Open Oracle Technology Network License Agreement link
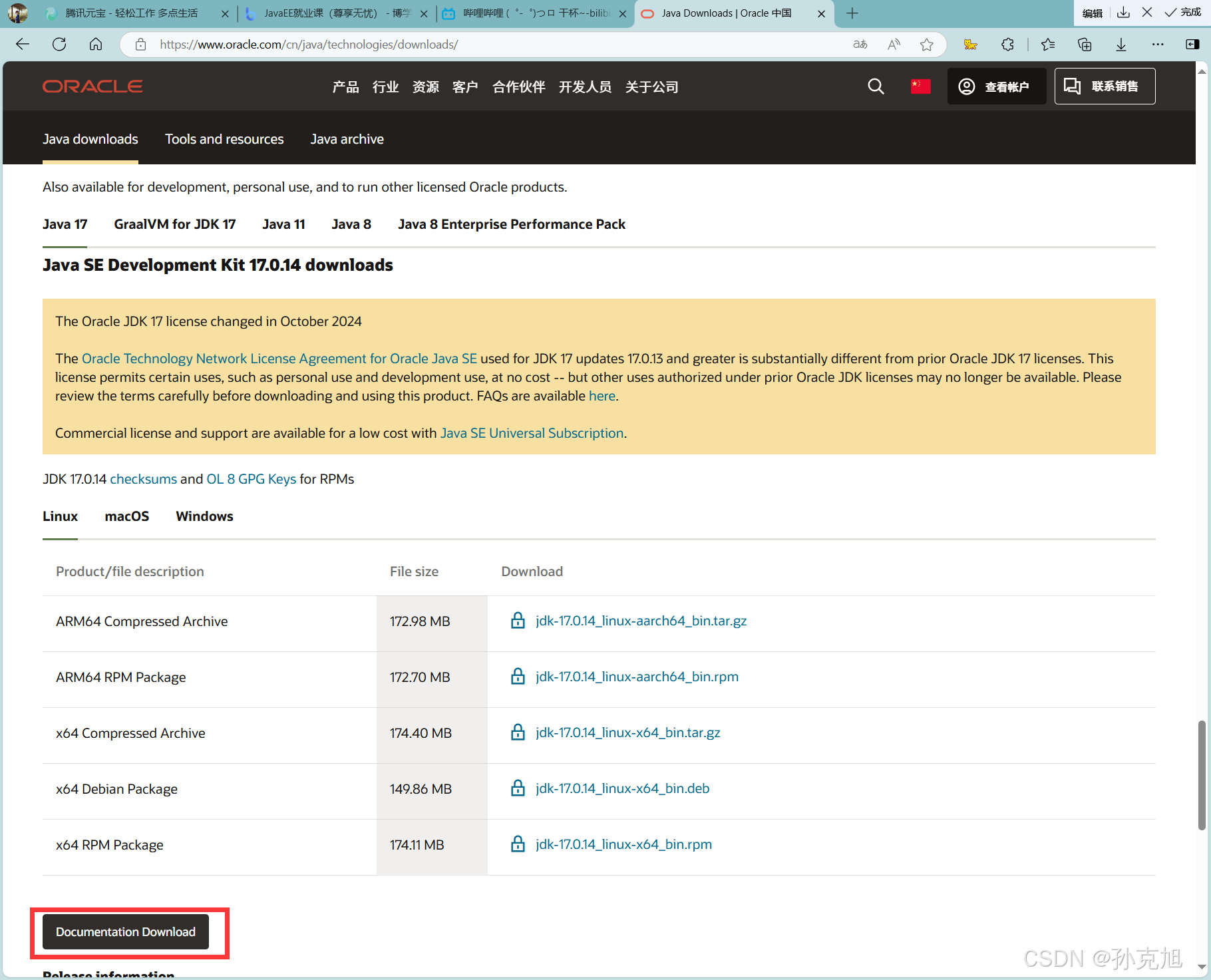 (x=279, y=359)
